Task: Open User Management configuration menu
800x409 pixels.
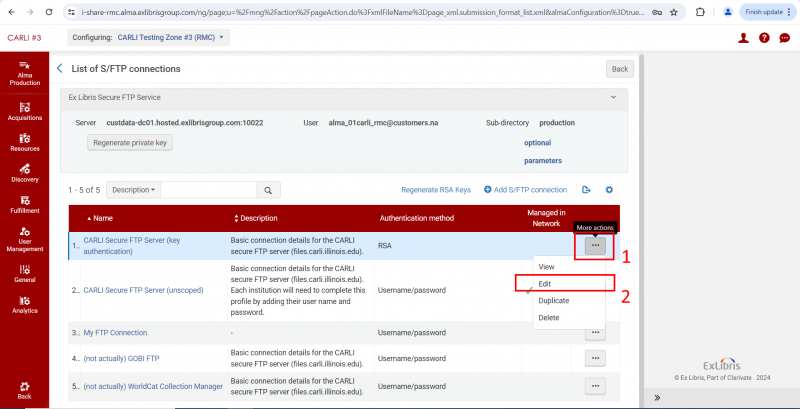Action: point(24,239)
